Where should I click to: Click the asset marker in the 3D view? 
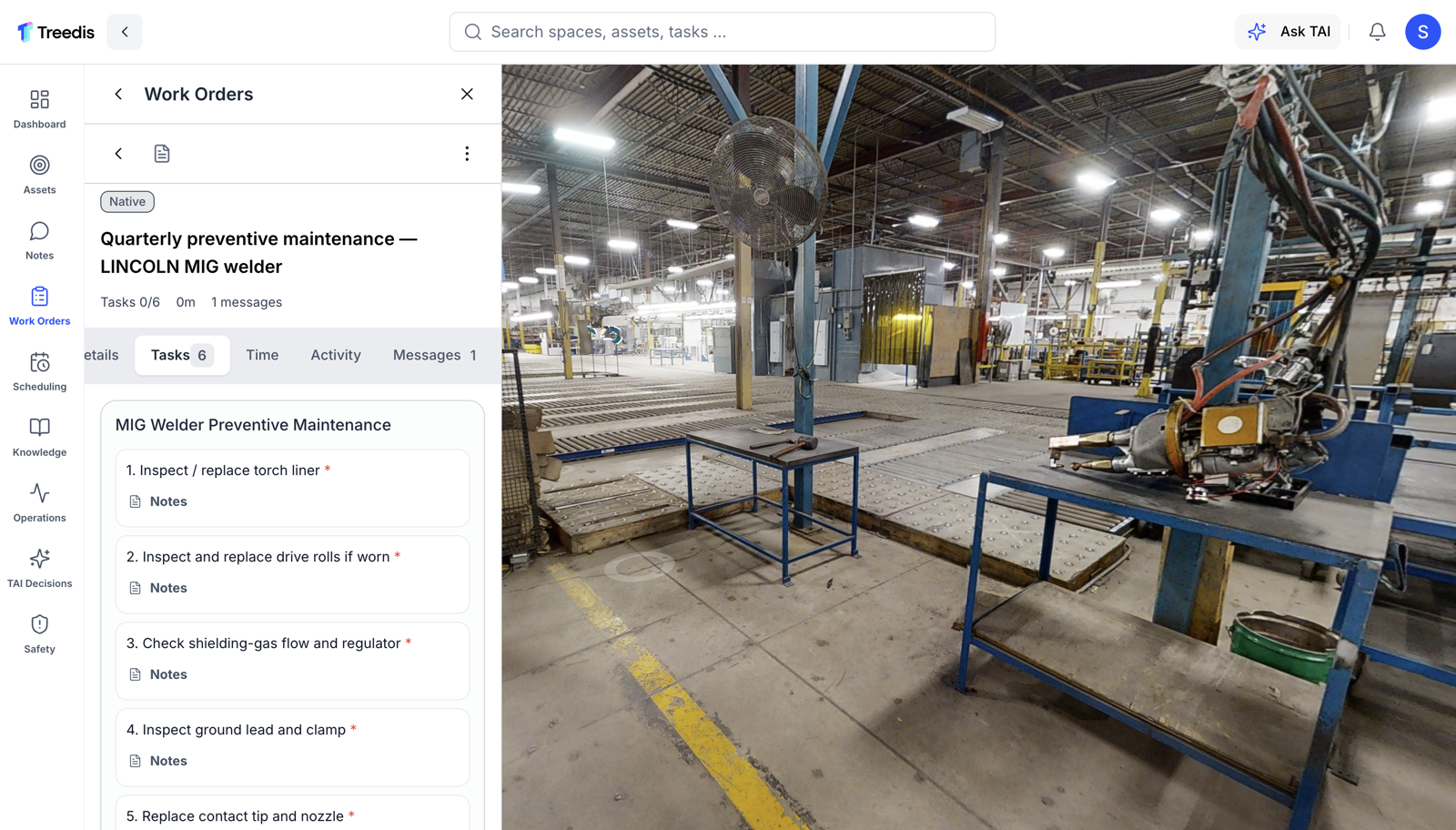click(x=613, y=335)
